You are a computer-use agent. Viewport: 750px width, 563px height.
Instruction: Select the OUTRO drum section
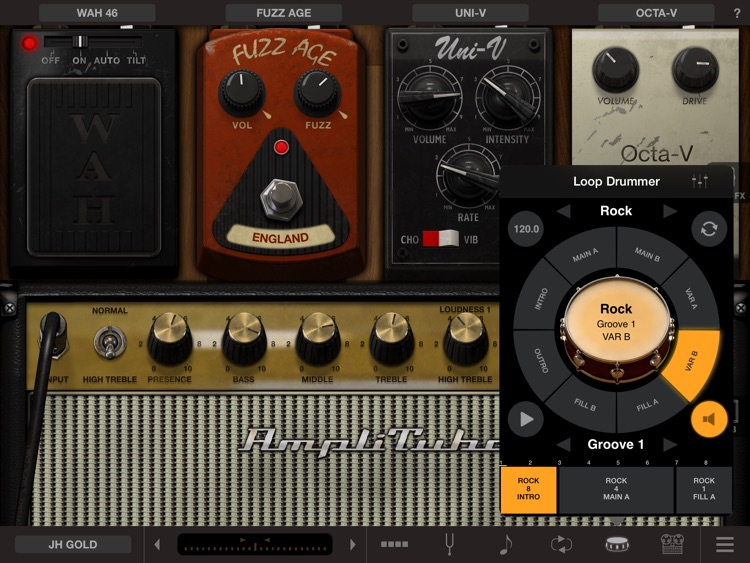tap(541, 361)
